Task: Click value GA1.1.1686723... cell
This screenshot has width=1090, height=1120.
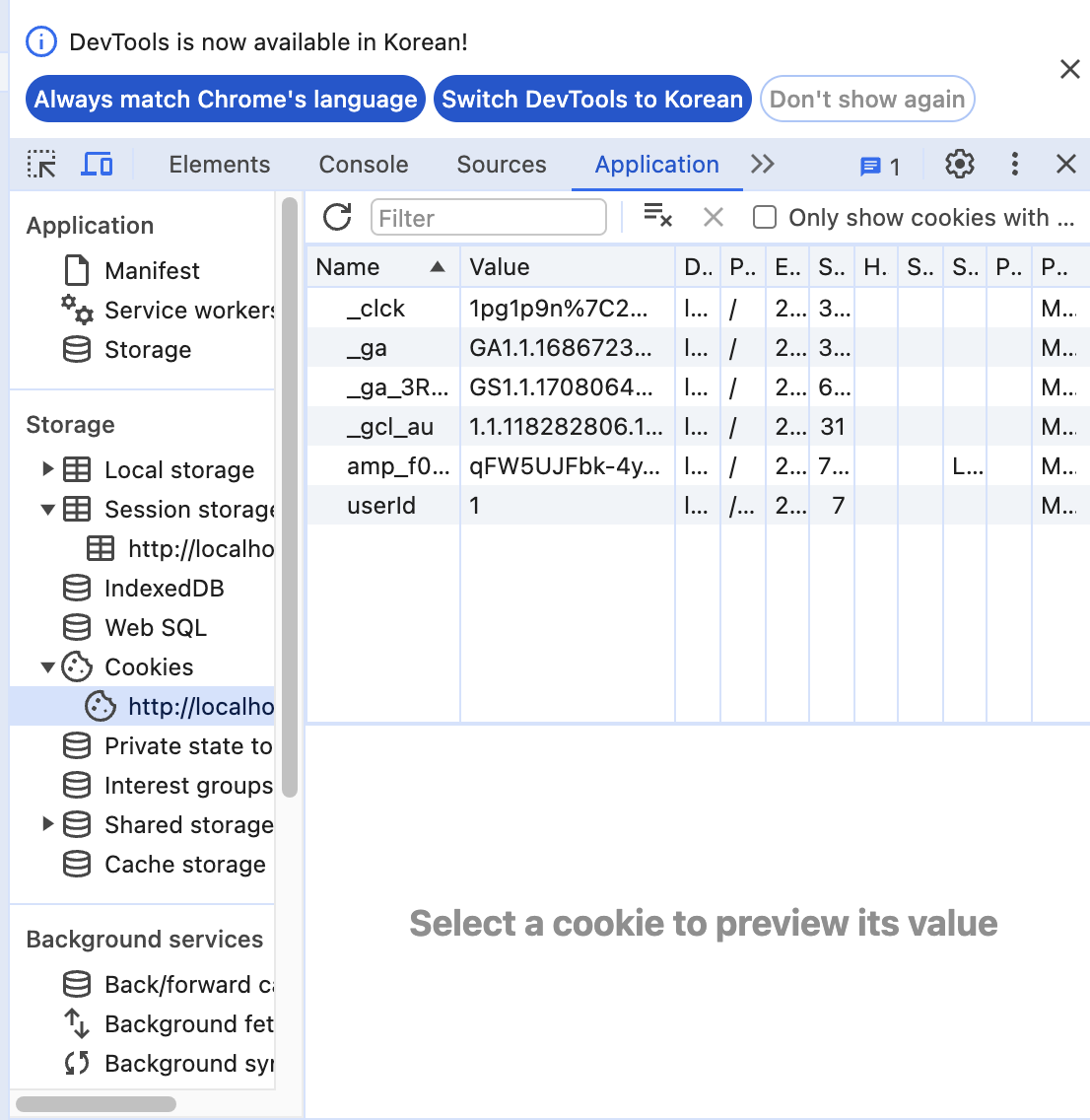Action: [568, 347]
